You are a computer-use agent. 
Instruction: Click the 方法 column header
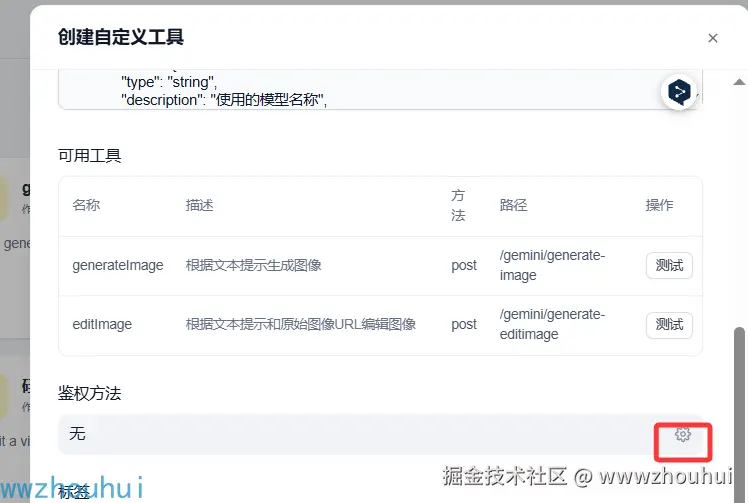point(458,205)
